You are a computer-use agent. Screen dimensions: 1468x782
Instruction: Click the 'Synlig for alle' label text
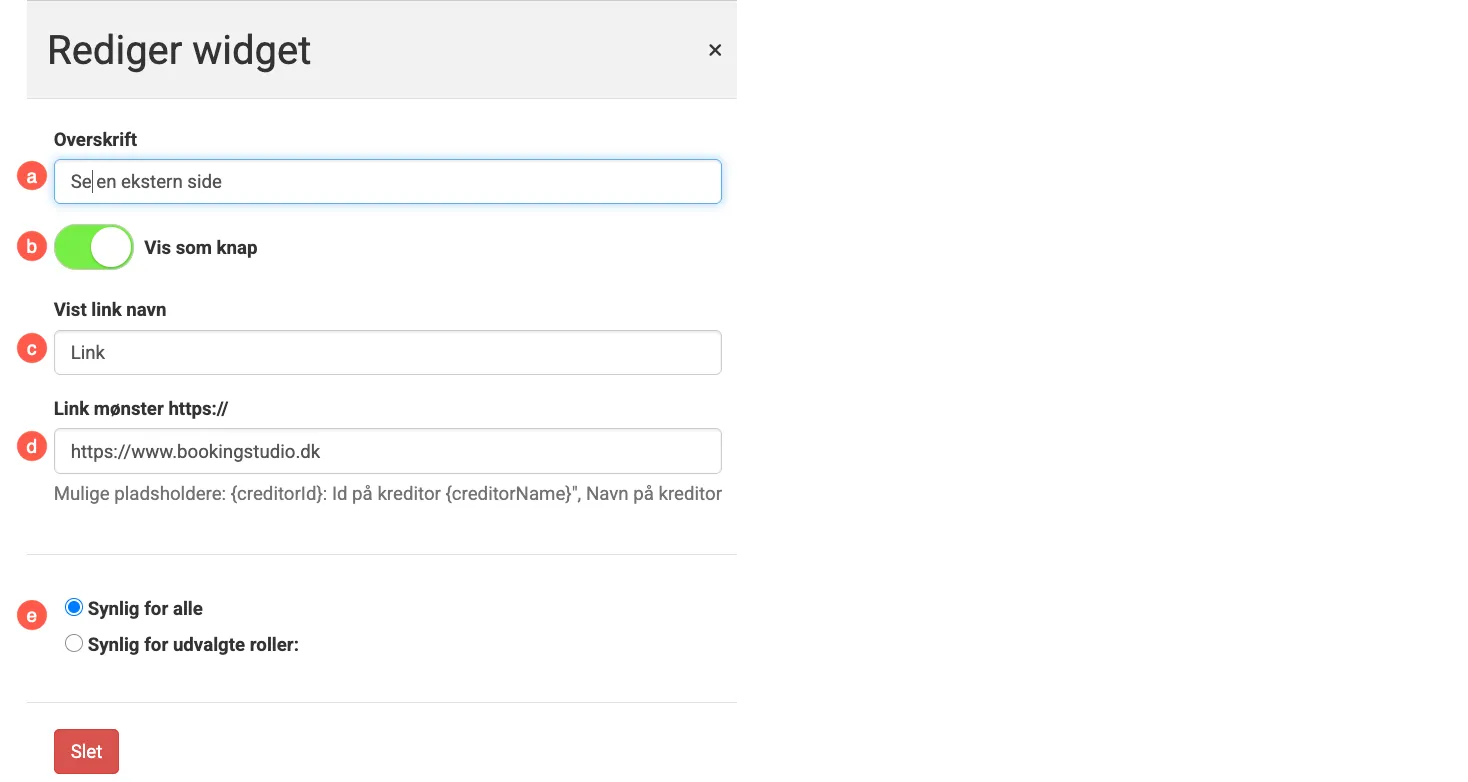pos(145,607)
